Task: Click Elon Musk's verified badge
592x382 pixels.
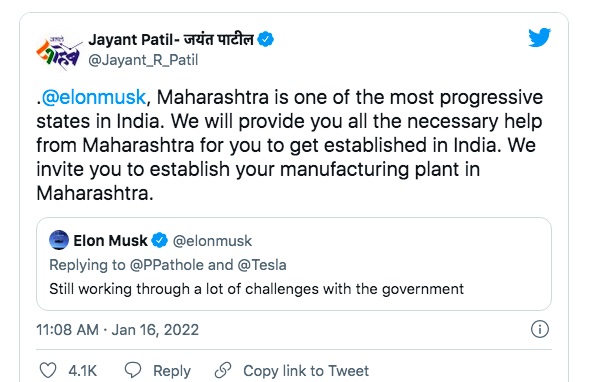Action: pyautogui.click(x=159, y=240)
